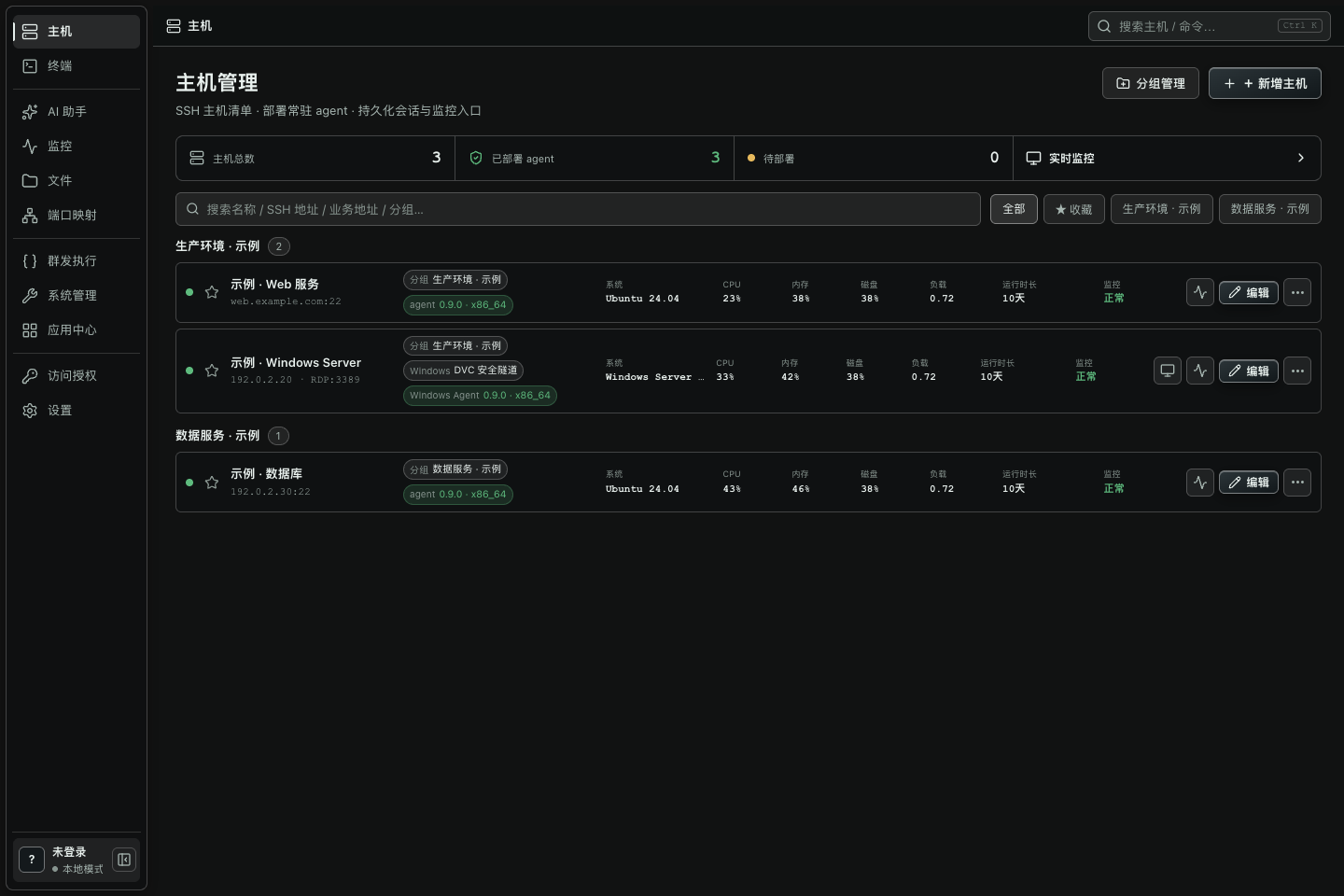This screenshot has width=1344, height=896.
Task: Click monitor graph icon for 示例 · Web 服务
Action: 1200,292
